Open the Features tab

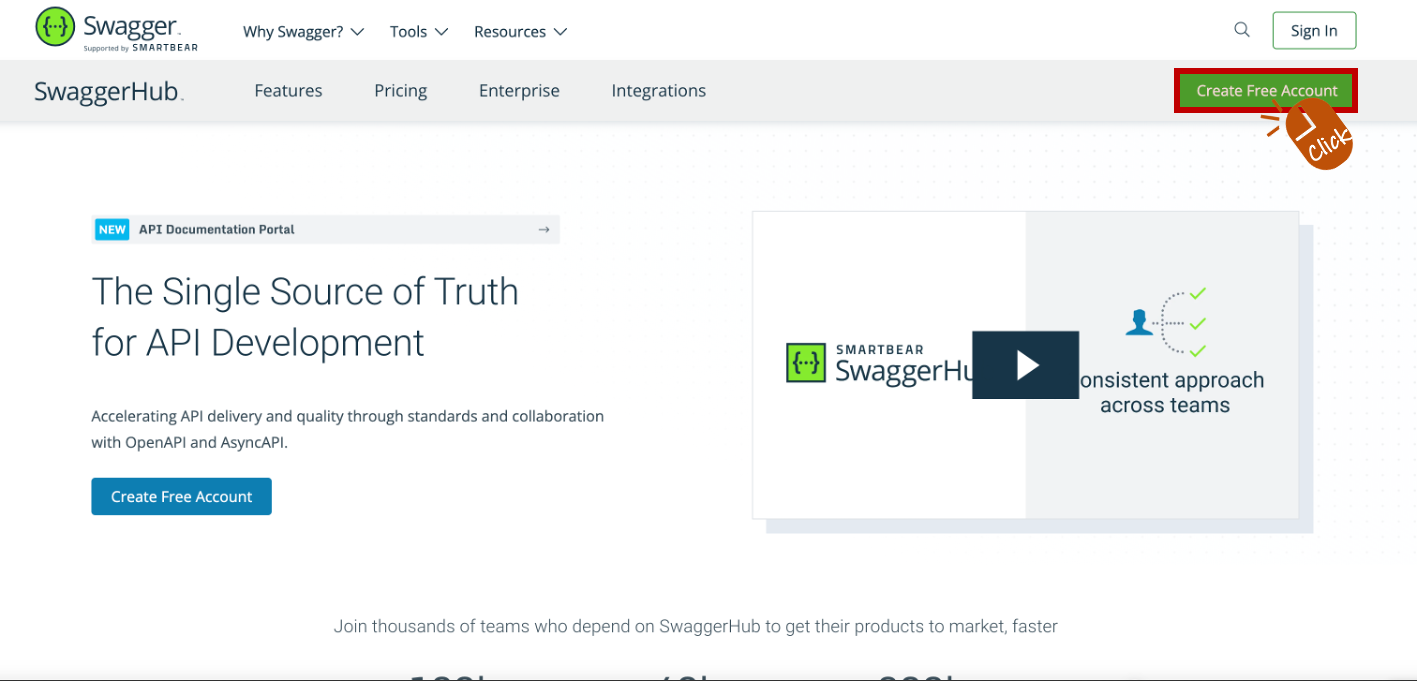(288, 91)
